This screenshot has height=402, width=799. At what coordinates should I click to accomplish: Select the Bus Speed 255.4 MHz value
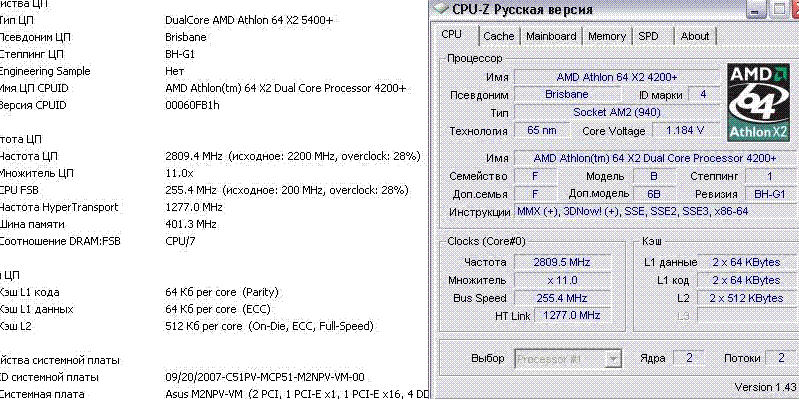point(560,298)
